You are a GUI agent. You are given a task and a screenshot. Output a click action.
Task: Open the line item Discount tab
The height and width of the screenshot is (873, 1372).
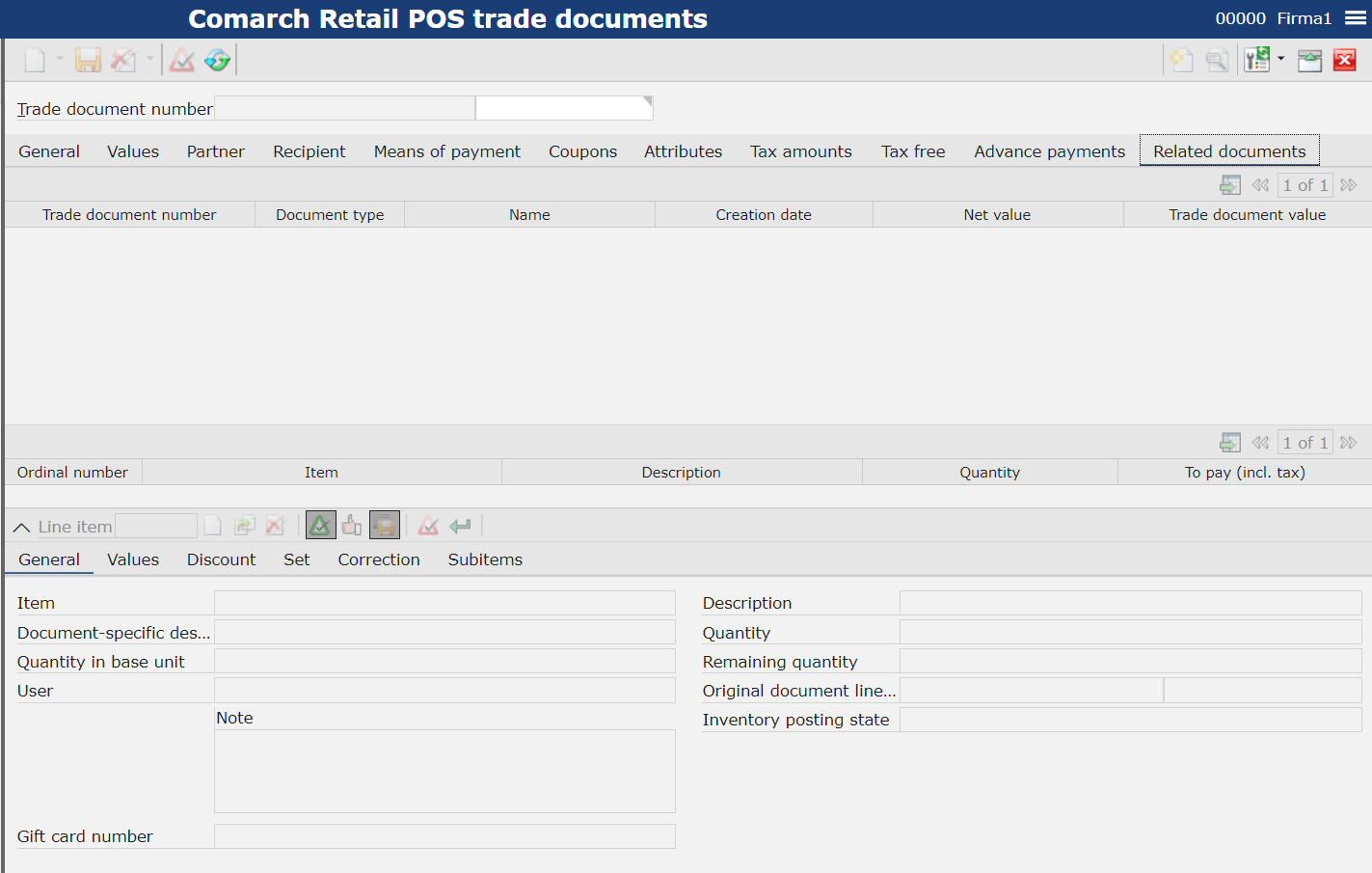(x=222, y=559)
